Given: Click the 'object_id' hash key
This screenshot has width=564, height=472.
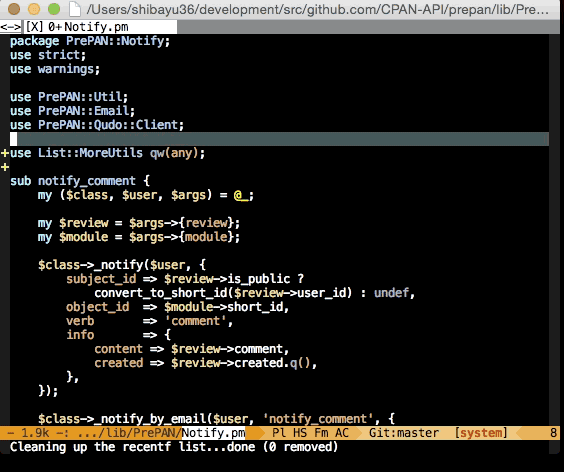Looking at the screenshot, I should [x=97, y=307].
